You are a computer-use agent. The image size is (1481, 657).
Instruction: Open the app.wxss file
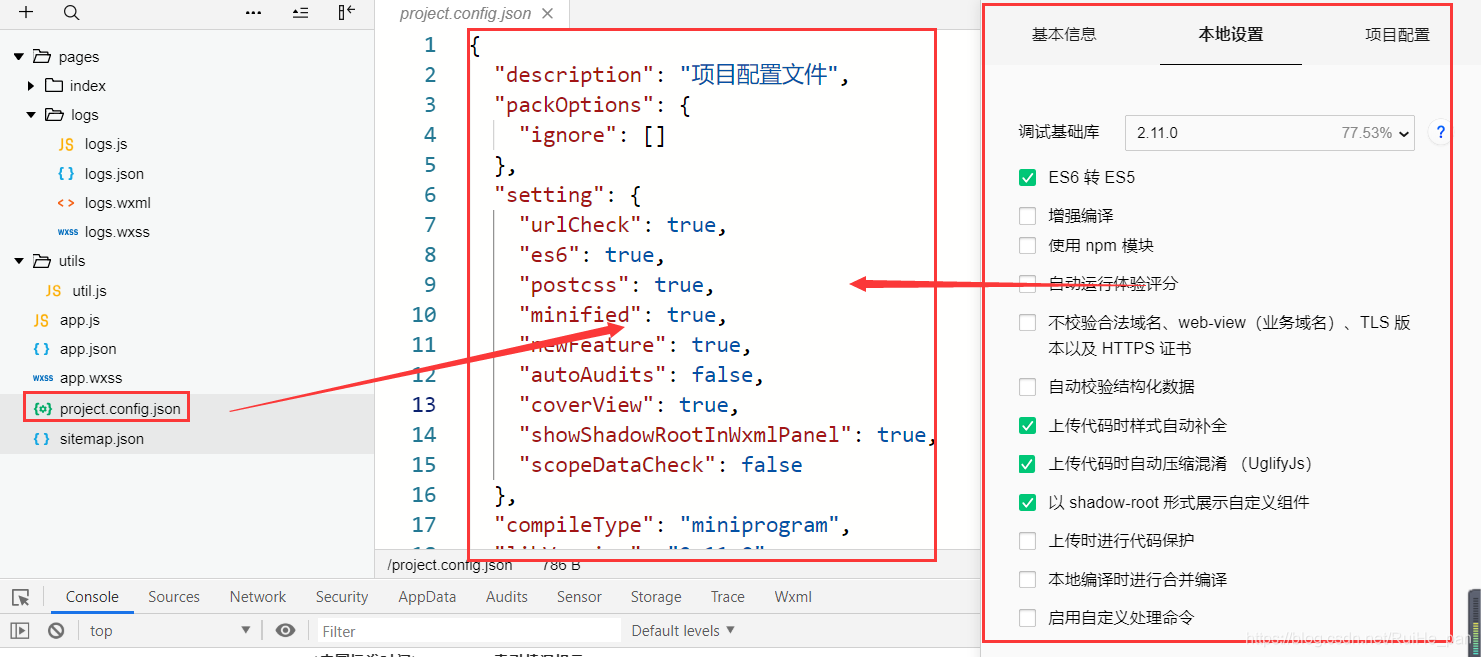pyautogui.click(x=91, y=378)
